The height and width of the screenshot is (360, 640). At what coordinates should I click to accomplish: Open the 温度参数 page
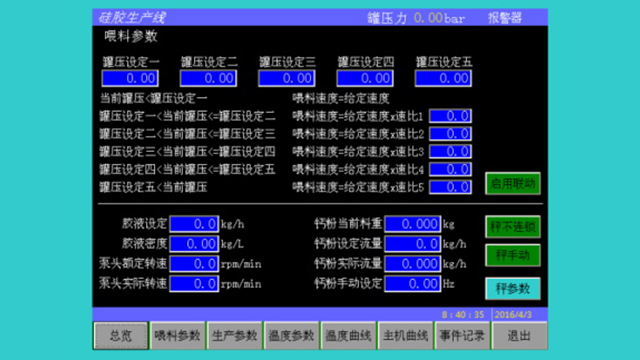click(x=291, y=336)
